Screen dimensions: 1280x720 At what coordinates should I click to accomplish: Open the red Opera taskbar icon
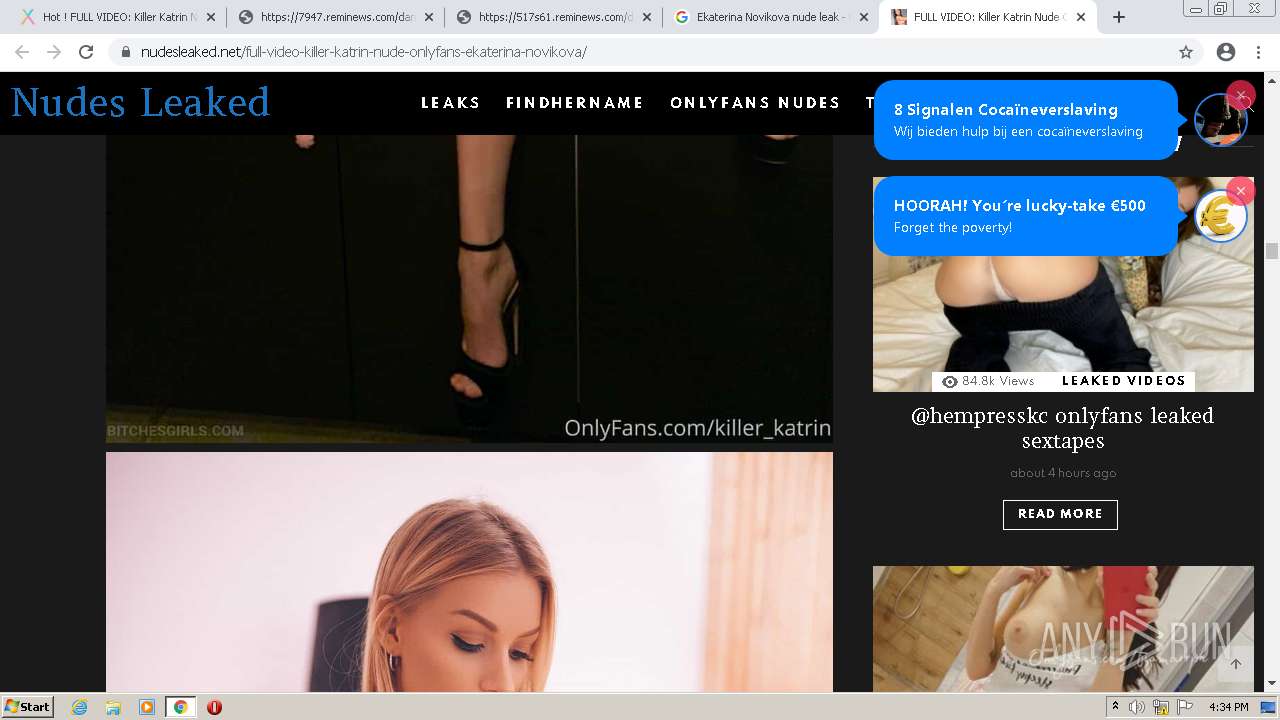pyautogui.click(x=214, y=707)
